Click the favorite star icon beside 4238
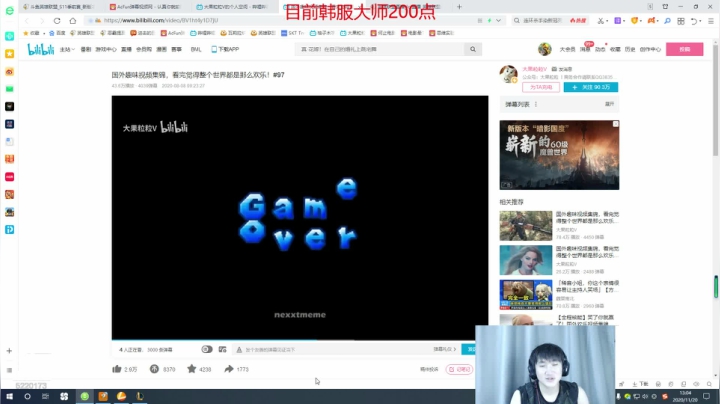Viewport: 720px width, 404px height. click(191, 369)
